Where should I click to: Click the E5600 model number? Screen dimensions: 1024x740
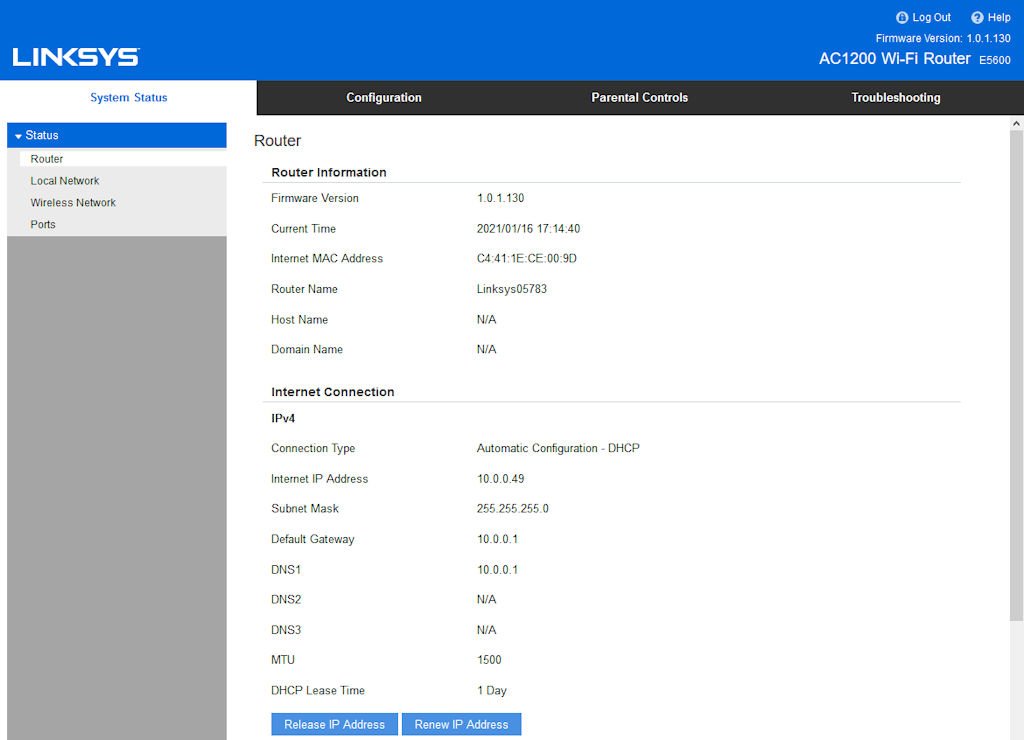[x=995, y=60]
